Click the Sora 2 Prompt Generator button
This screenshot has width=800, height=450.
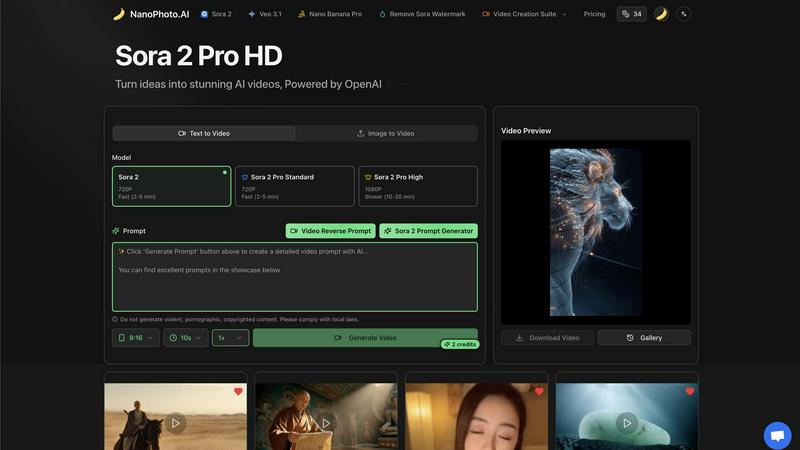(x=428, y=231)
